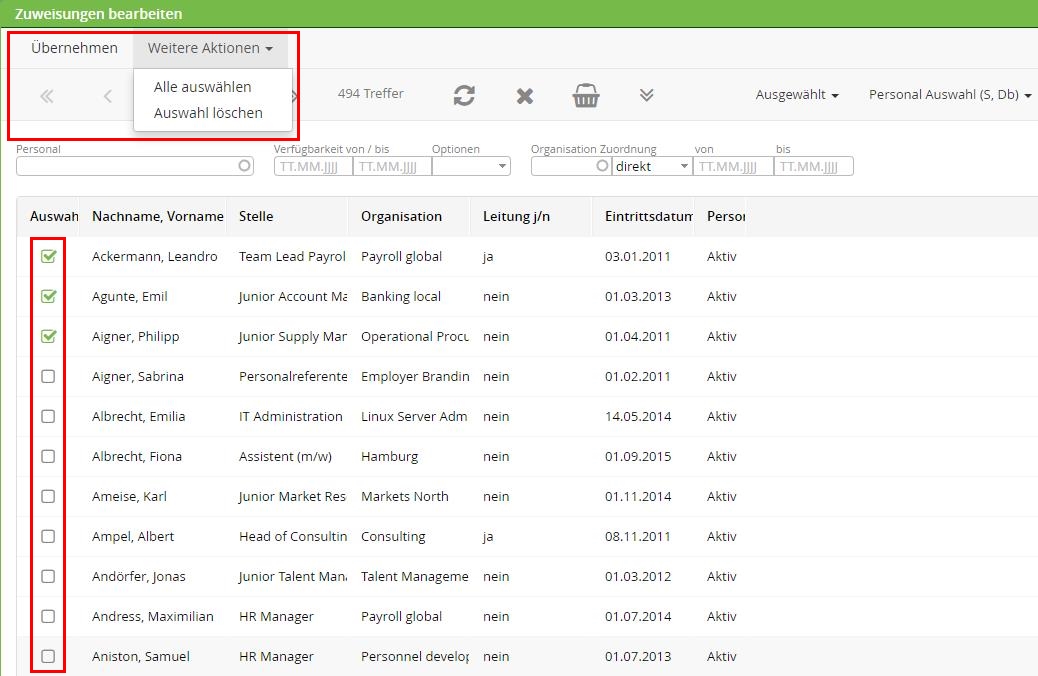
Task: Open the Weitere Aktionen dropdown
Action: point(211,48)
